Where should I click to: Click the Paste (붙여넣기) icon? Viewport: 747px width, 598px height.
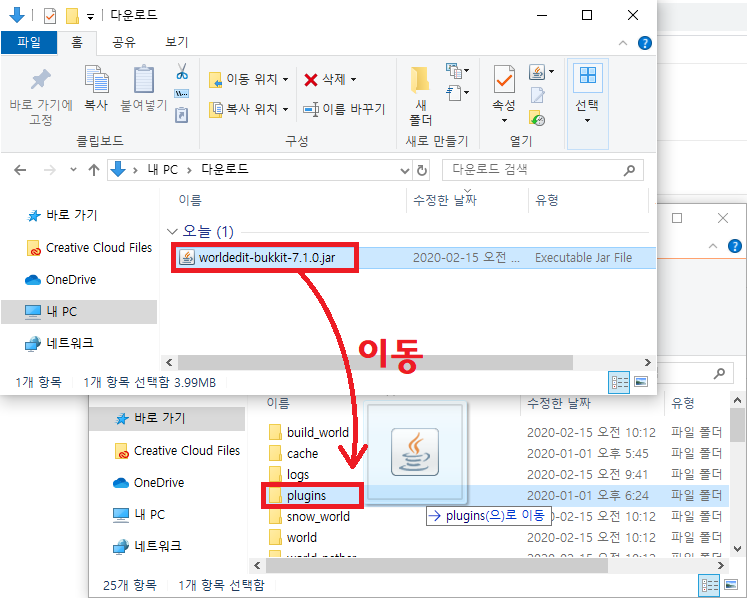pyautogui.click(x=143, y=79)
